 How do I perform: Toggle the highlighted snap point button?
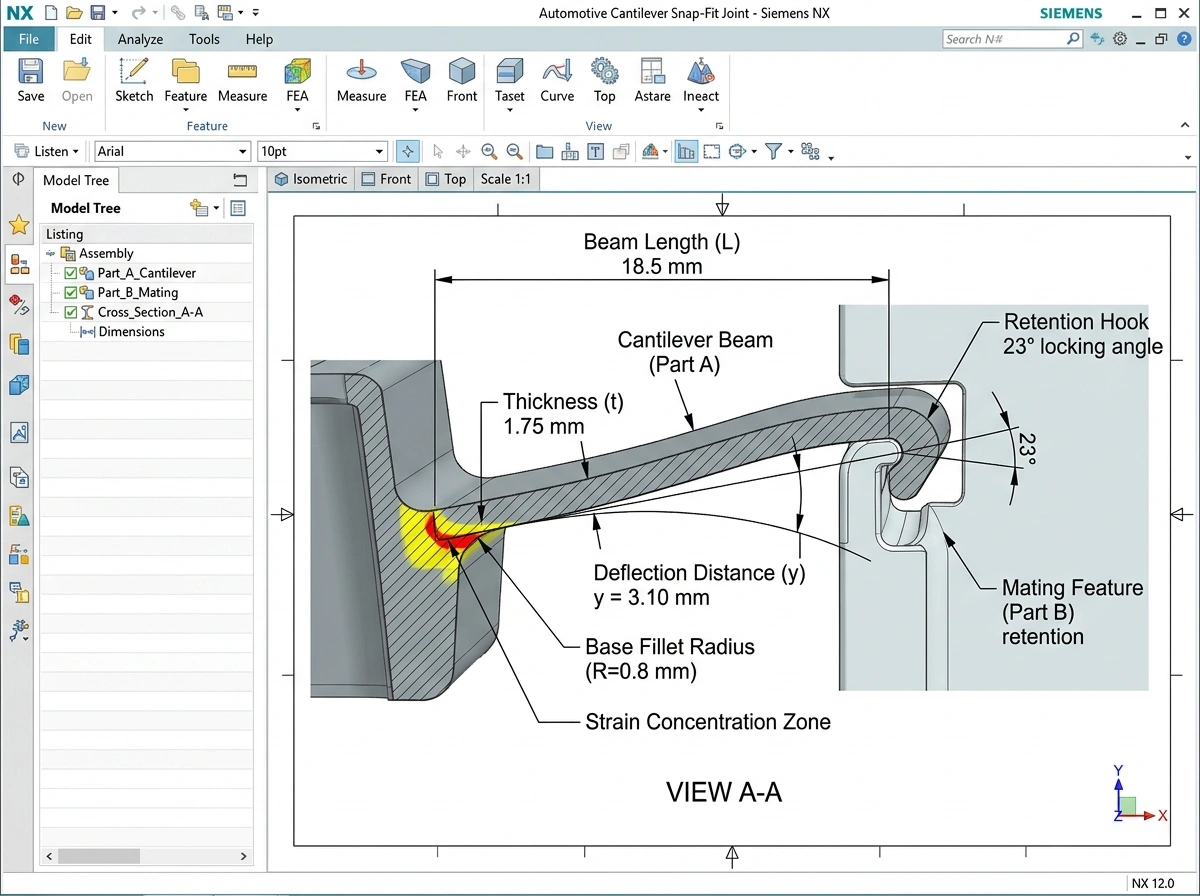(x=407, y=152)
